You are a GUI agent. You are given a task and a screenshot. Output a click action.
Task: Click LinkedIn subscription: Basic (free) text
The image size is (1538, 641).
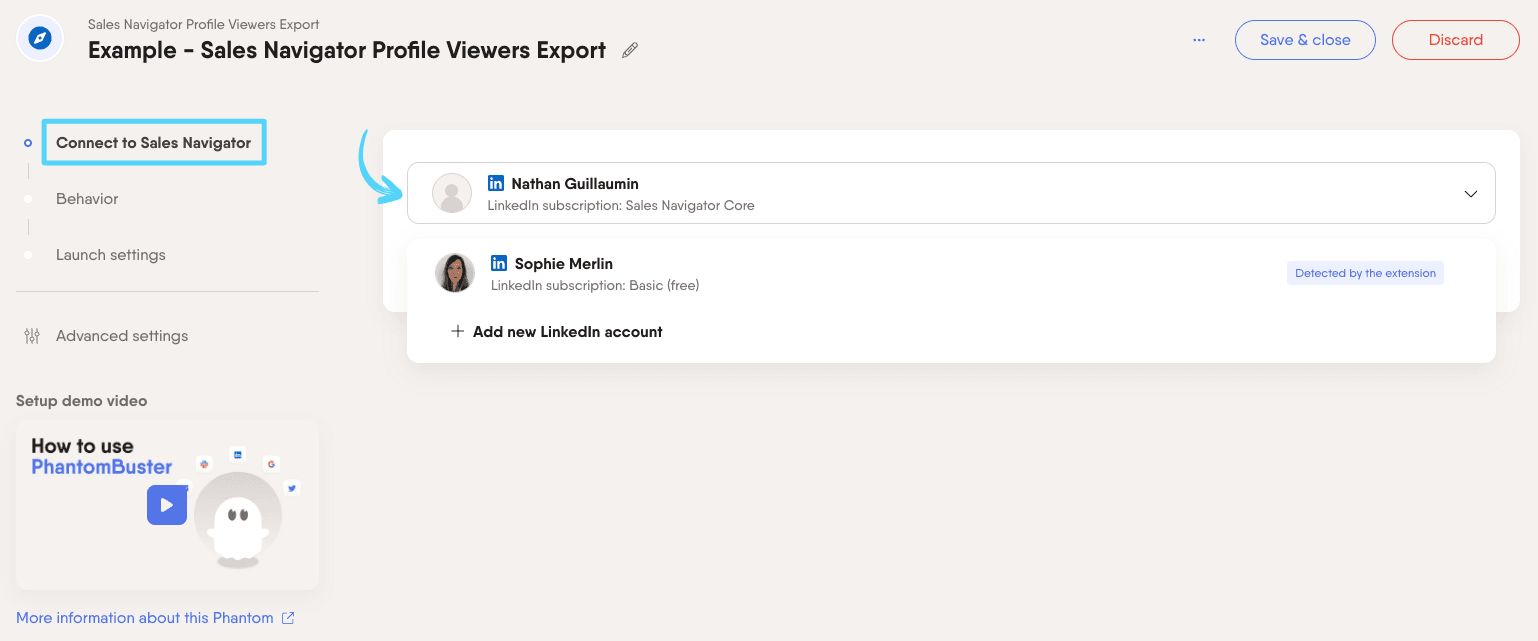(x=595, y=286)
